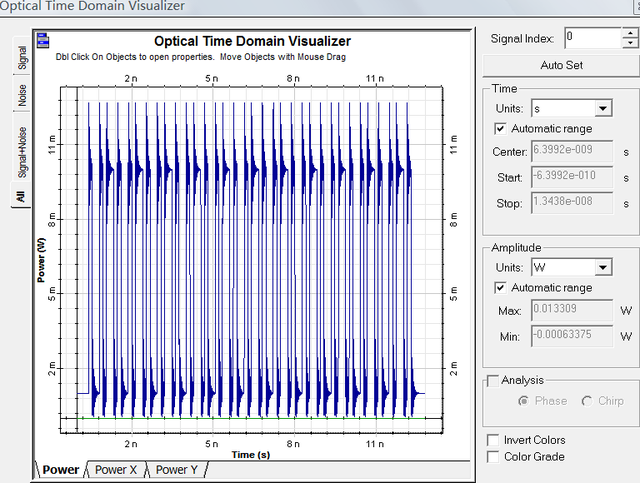Decrement the Signal Index spinner down arrow

click(x=631, y=43)
